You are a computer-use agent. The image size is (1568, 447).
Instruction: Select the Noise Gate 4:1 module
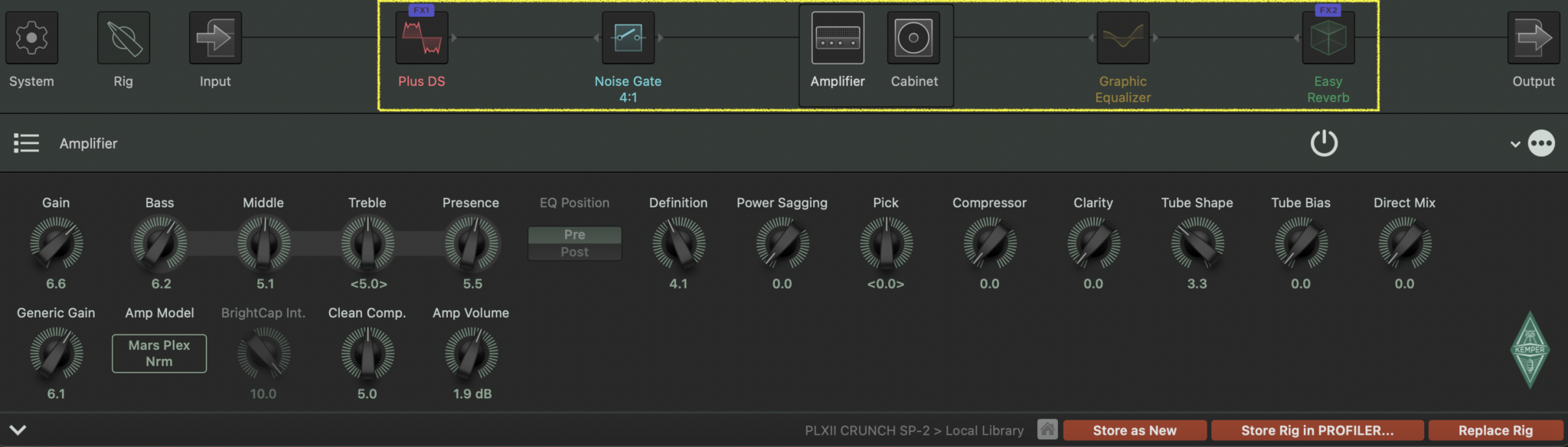[x=628, y=38]
